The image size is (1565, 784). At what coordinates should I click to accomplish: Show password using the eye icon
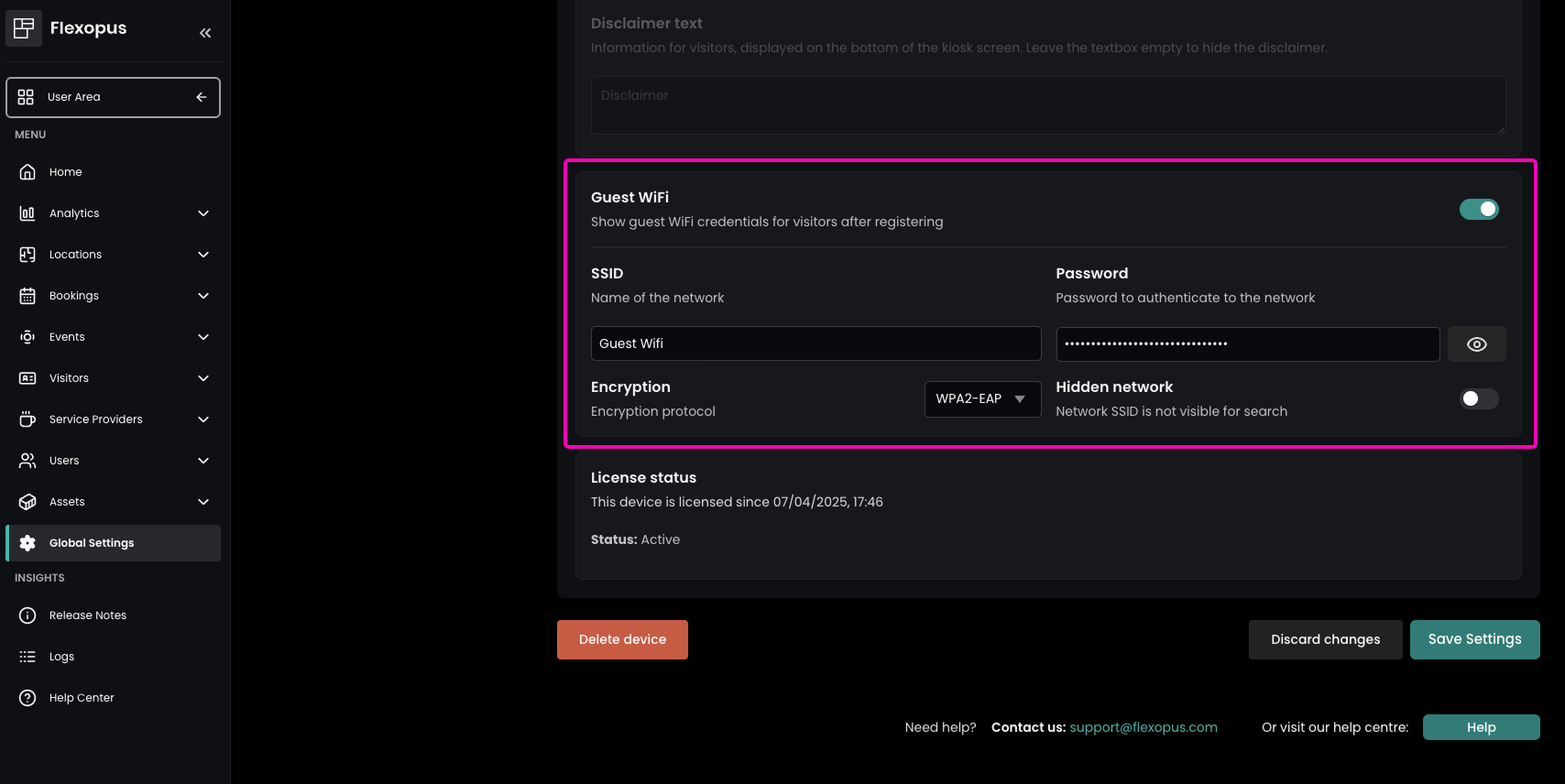click(1476, 344)
